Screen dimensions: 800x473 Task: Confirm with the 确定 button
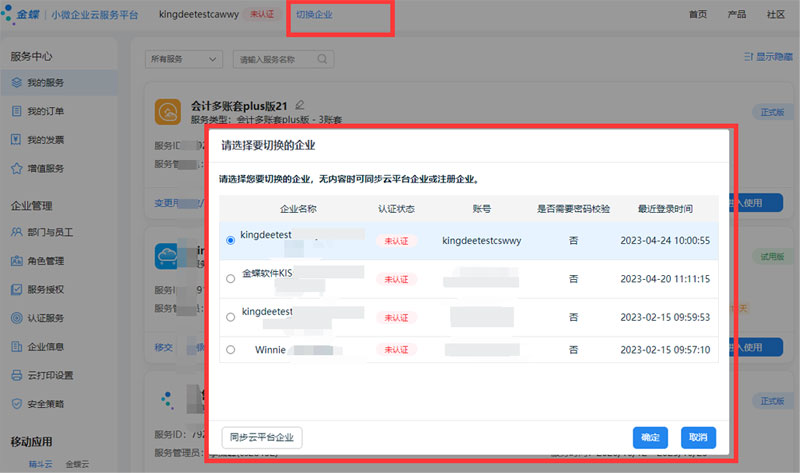[x=650, y=437]
